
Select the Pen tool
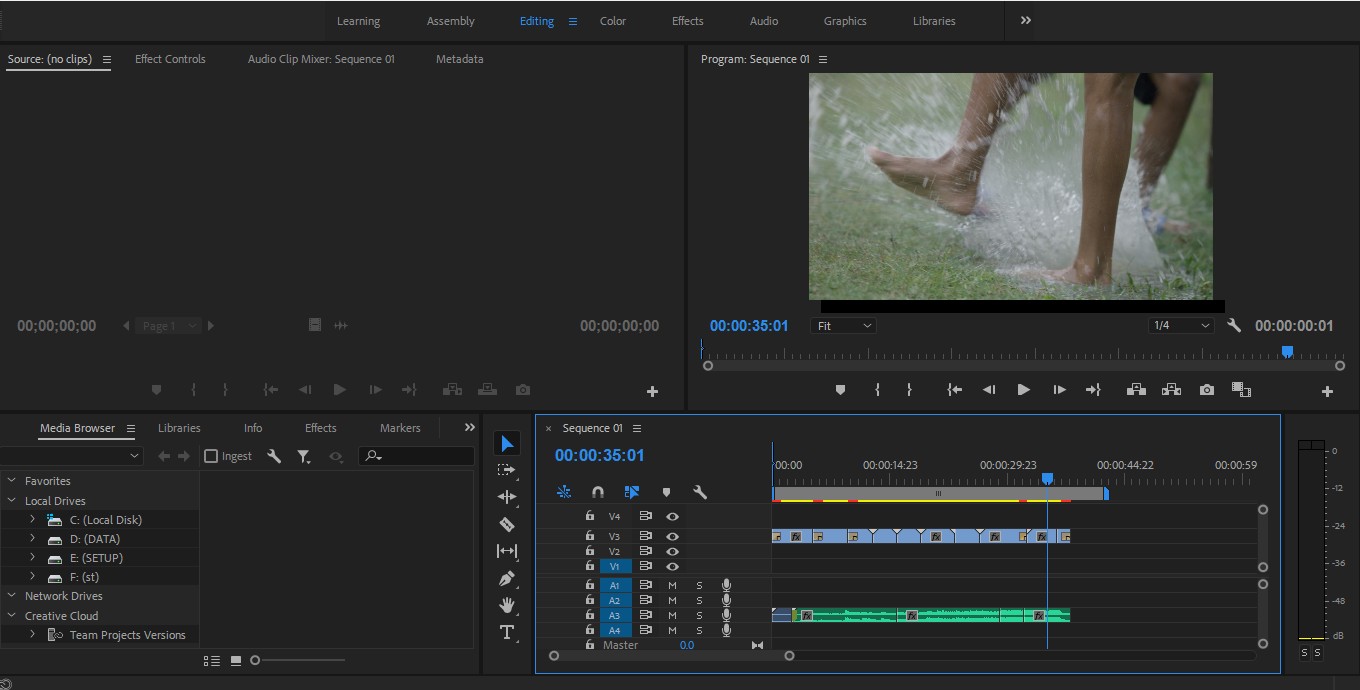click(507, 578)
